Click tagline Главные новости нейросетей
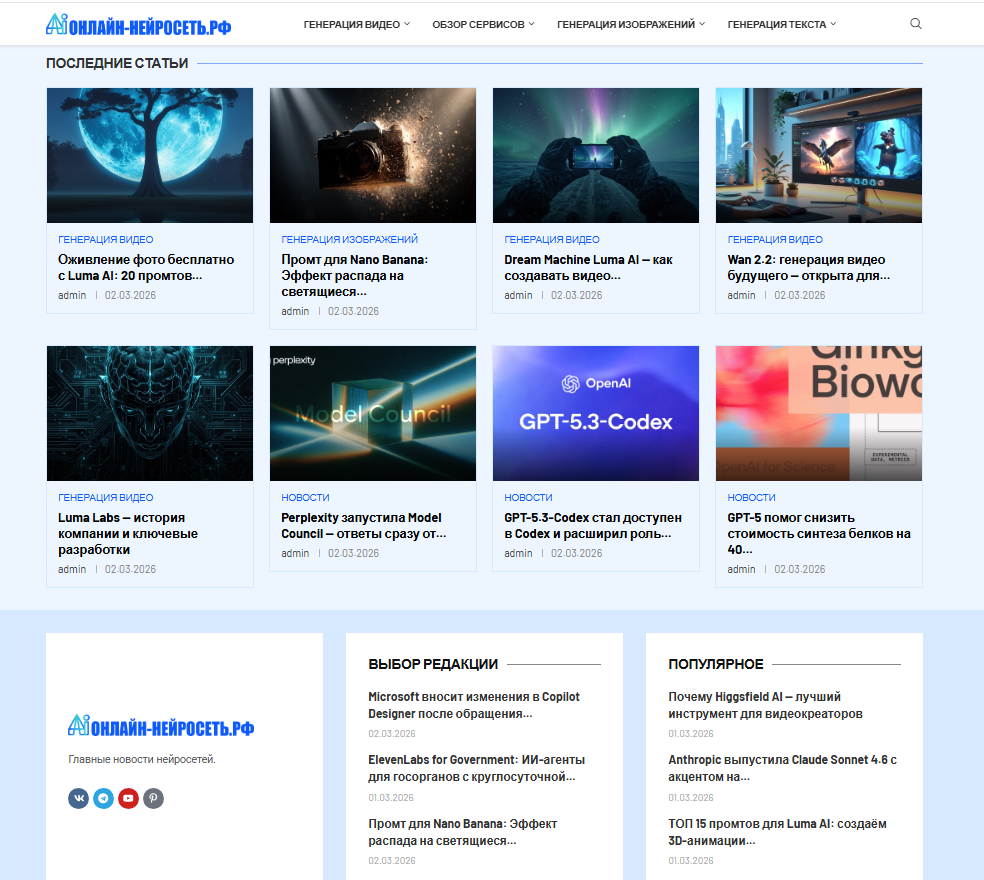984x880 pixels. [142, 759]
